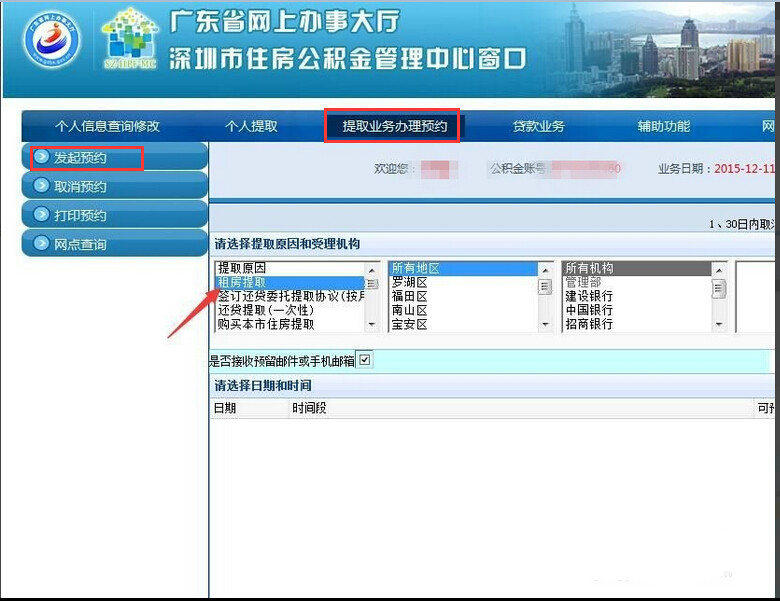Click the SZHPF-MC housing fund logo
Screen dimensions: 780x601
131,39
